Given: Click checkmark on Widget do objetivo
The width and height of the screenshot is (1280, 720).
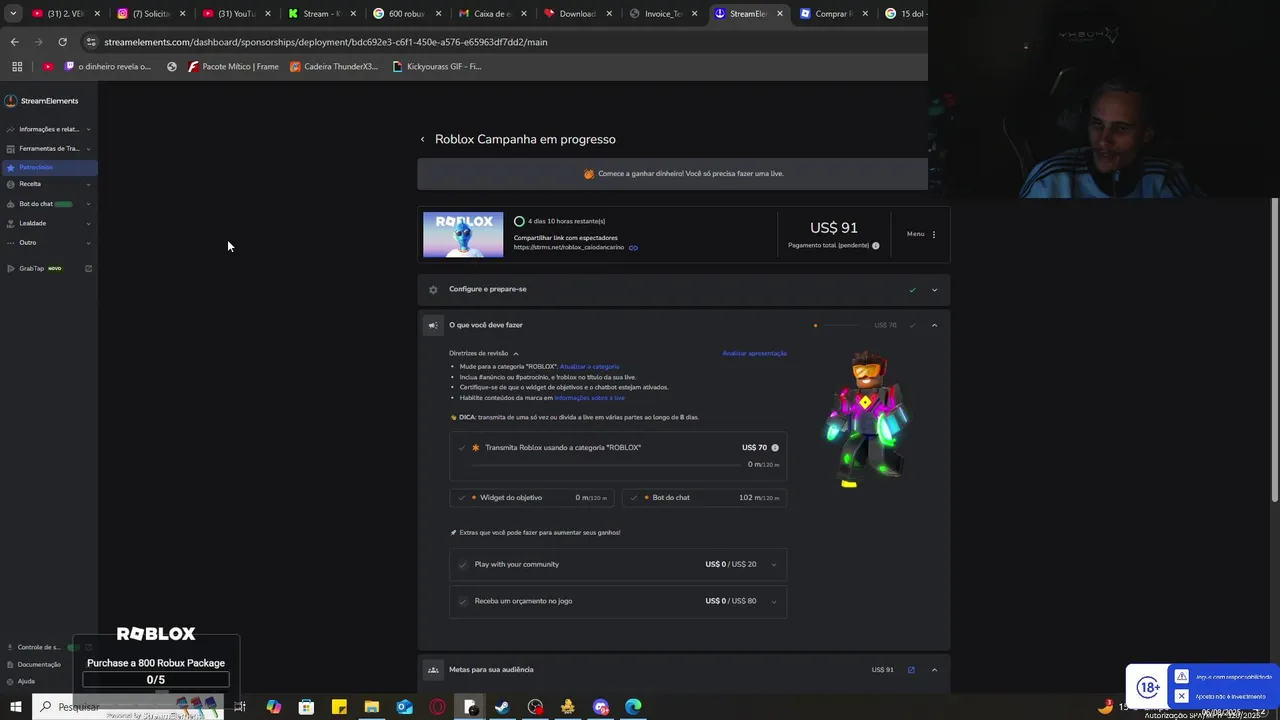Looking at the screenshot, I should (462, 498).
